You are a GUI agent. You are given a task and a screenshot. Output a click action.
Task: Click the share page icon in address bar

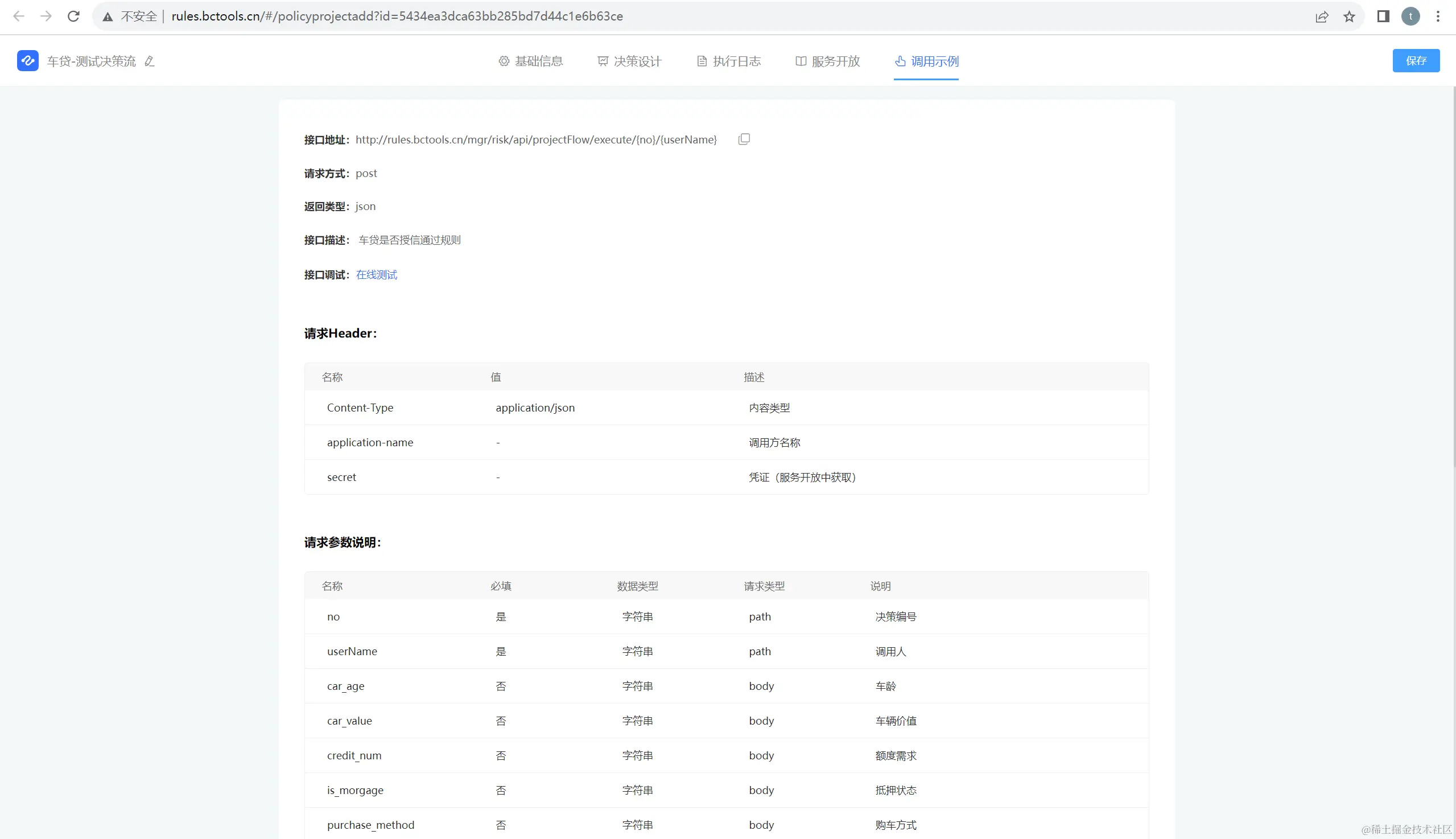1322,17
